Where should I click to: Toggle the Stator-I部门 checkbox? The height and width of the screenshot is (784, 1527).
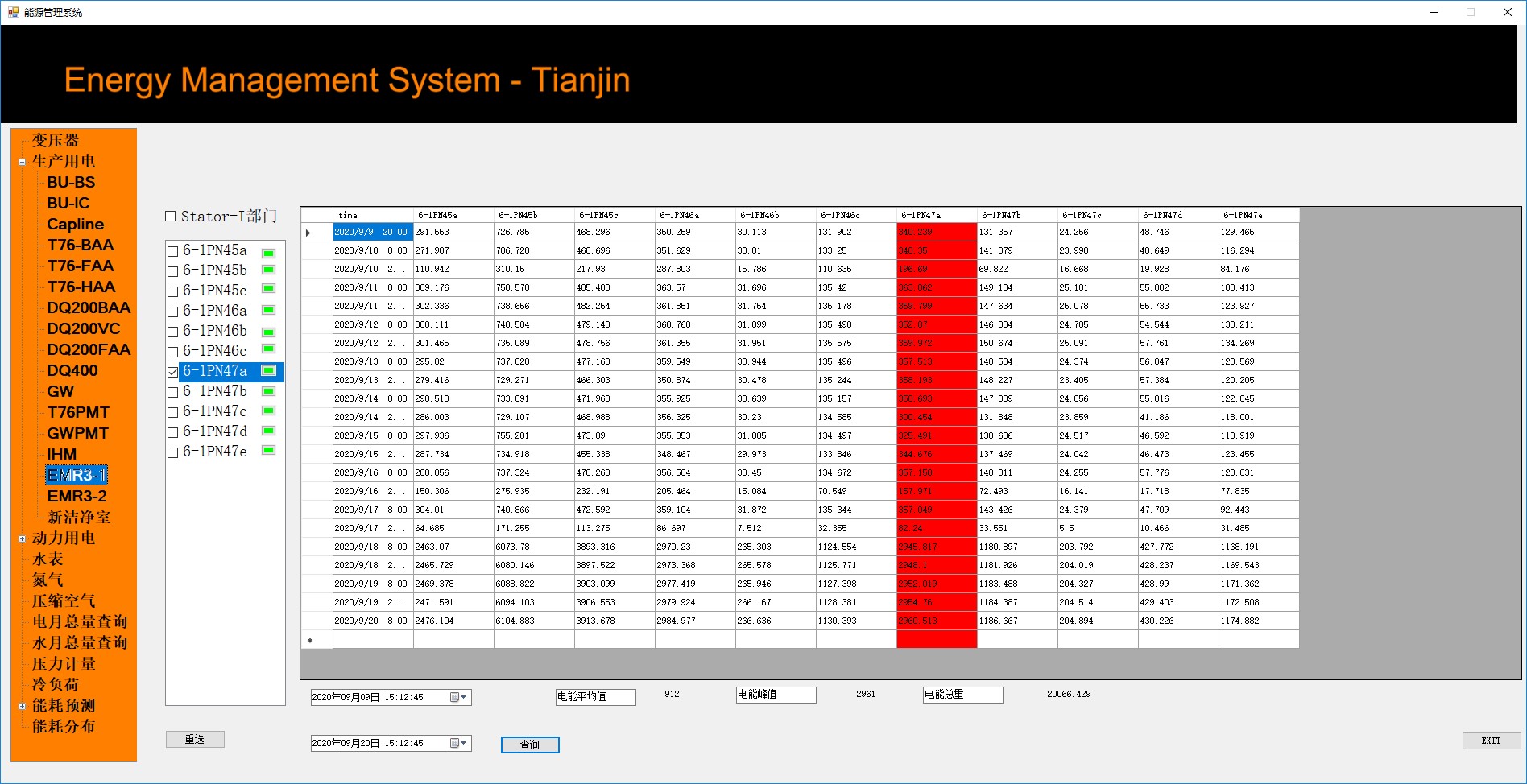coord(170,216)
